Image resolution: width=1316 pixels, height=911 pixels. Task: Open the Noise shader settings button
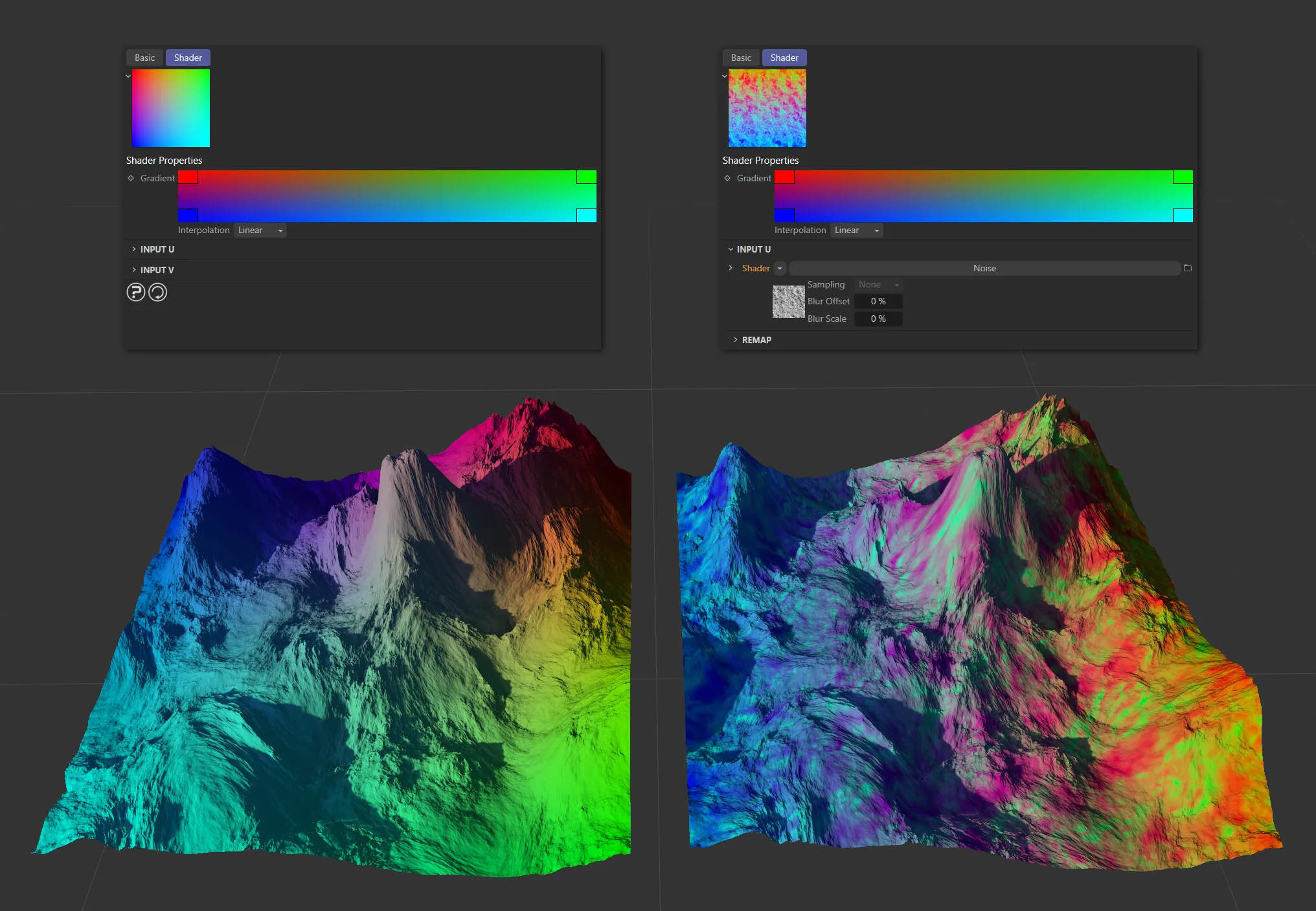(x=985, y=268)
